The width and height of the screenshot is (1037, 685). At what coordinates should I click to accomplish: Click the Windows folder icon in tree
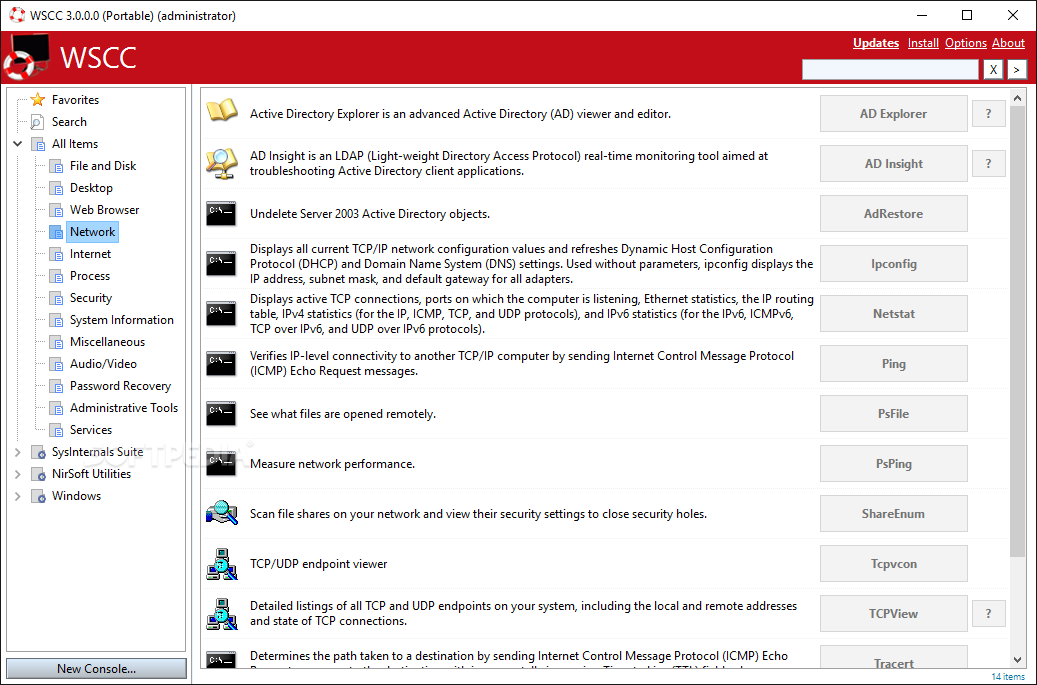38,496
